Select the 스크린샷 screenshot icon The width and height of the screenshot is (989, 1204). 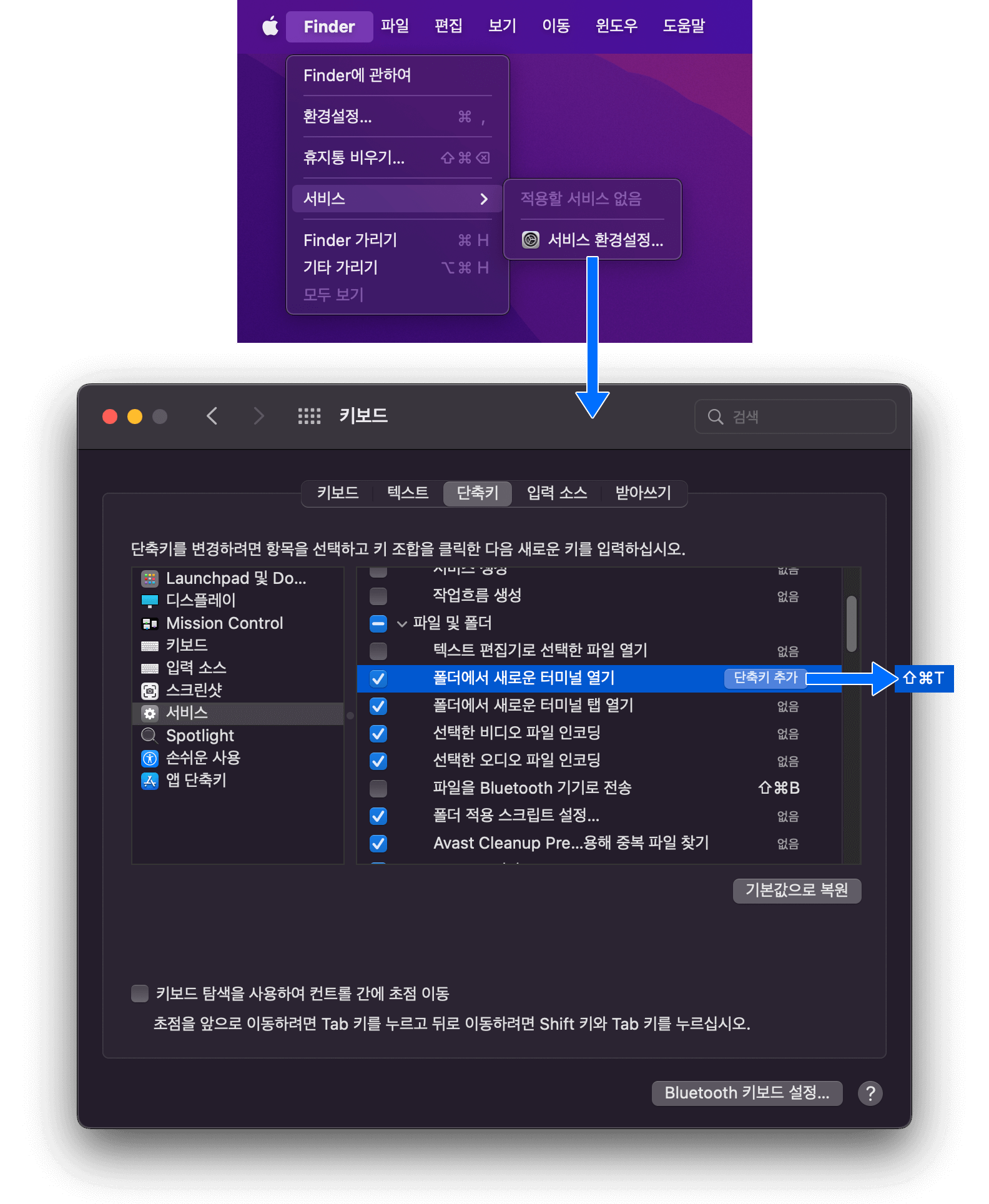[x=150, y=691]
